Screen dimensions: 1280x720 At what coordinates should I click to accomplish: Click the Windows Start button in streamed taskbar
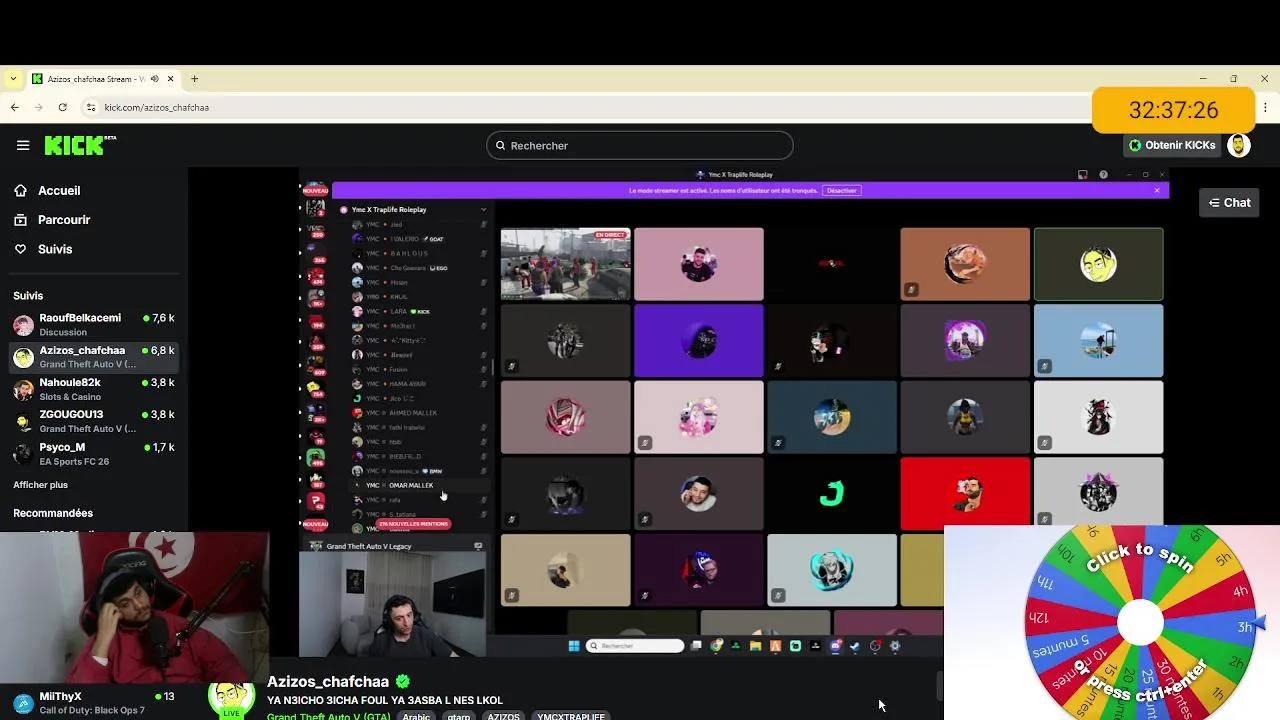pos(574,646)
